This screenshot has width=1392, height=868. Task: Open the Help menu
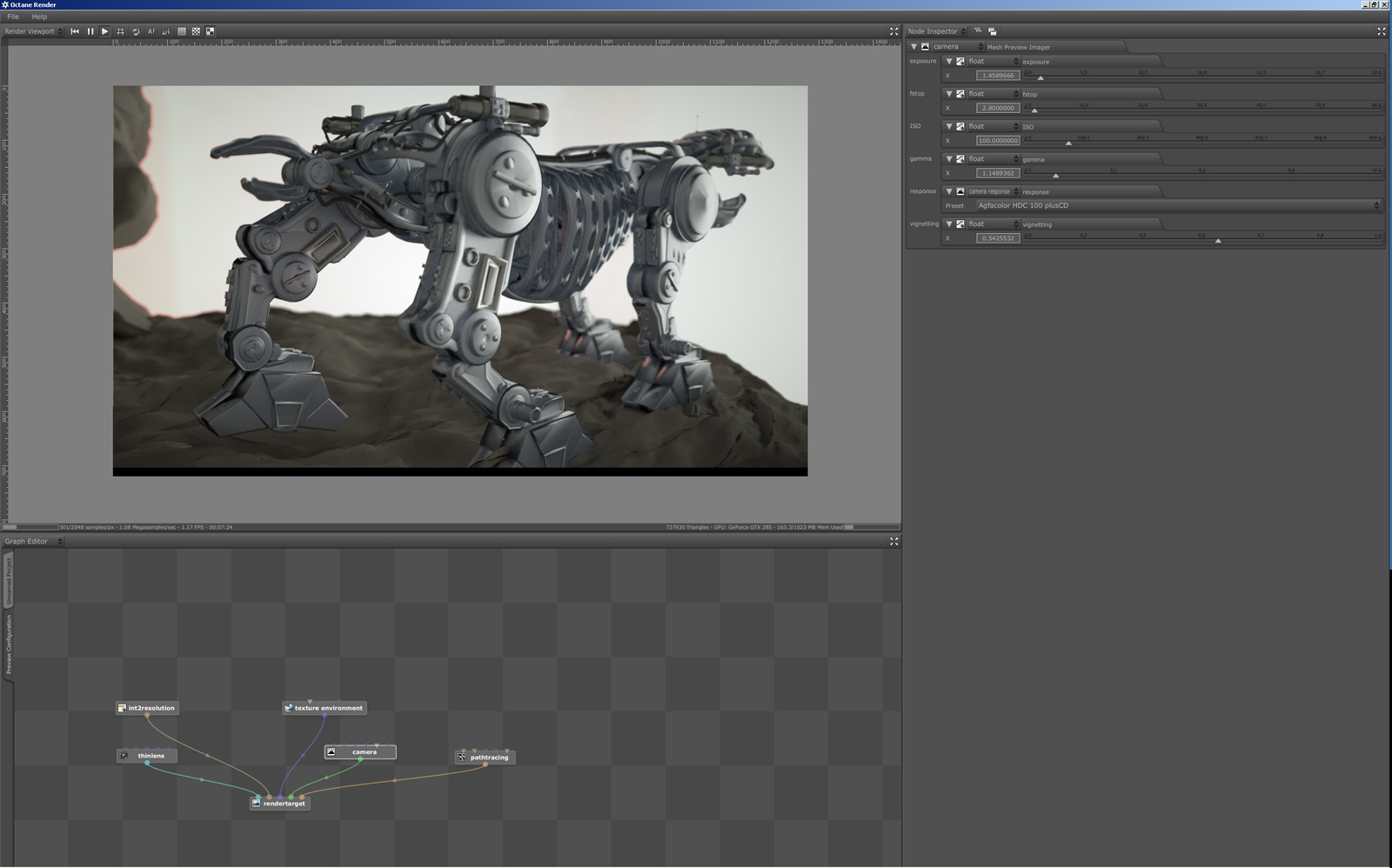(x=39, y=17)
